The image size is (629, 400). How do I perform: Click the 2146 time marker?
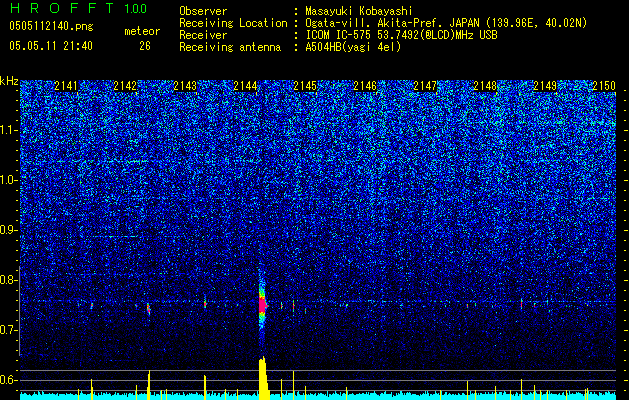pos(365,86)
